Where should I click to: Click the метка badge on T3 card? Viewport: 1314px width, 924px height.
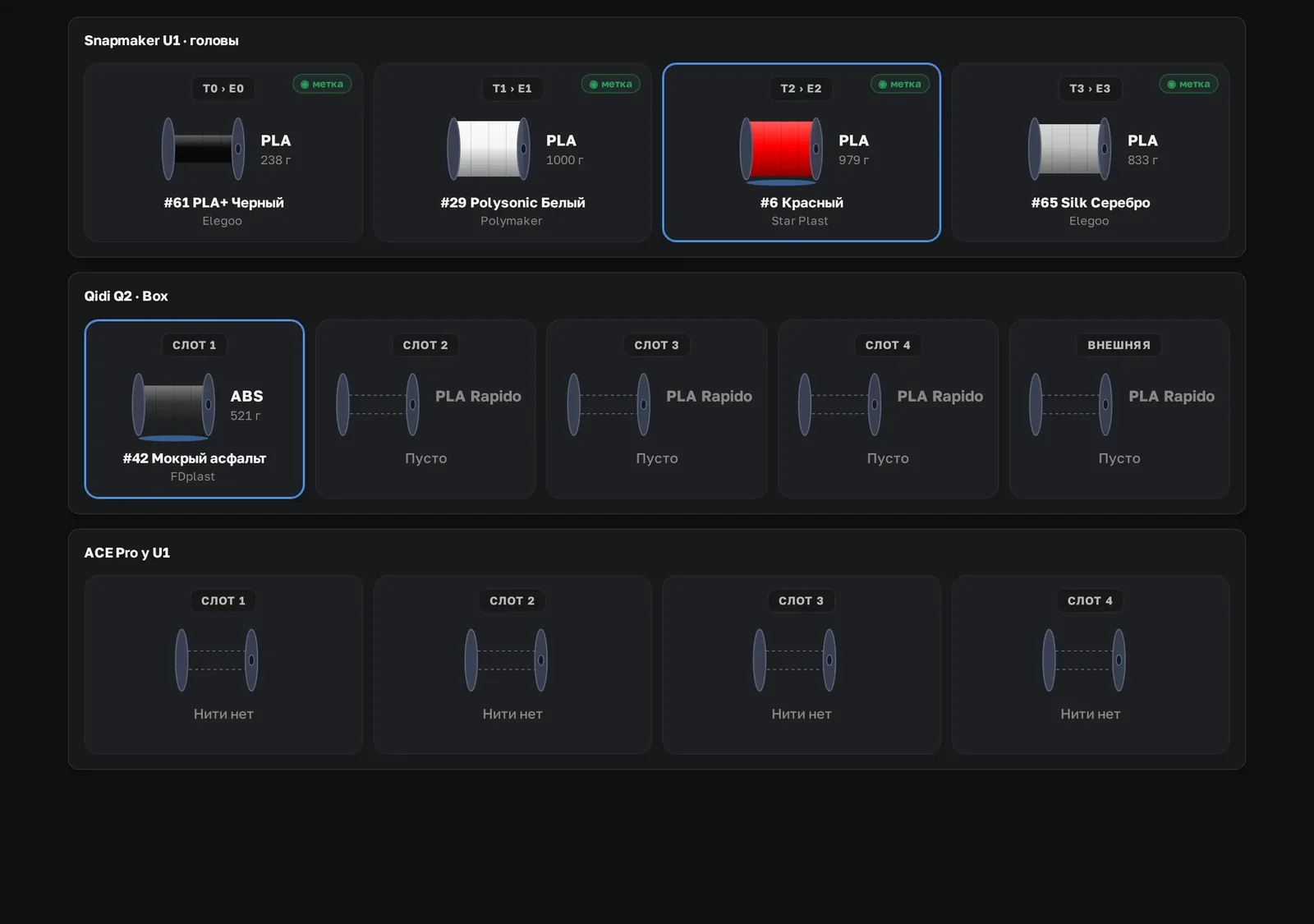(1189, 84)
